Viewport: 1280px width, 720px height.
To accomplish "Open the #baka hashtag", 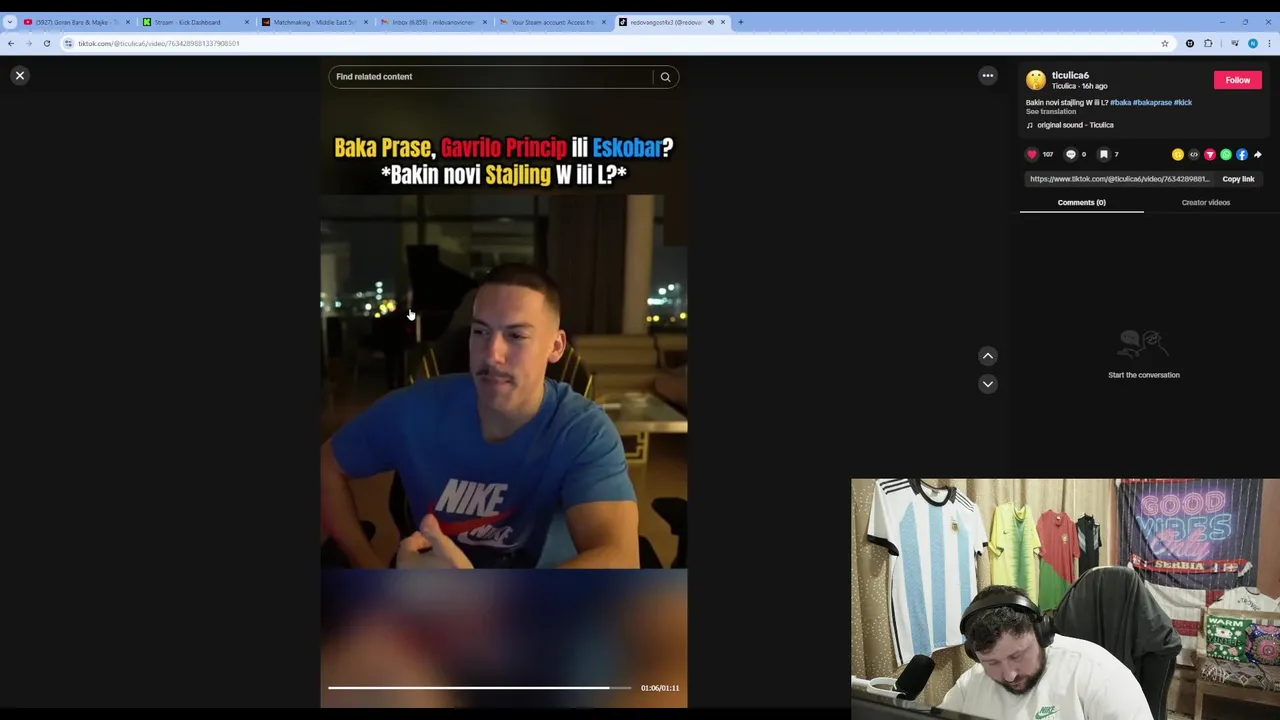I will (x=1120, y=102).
